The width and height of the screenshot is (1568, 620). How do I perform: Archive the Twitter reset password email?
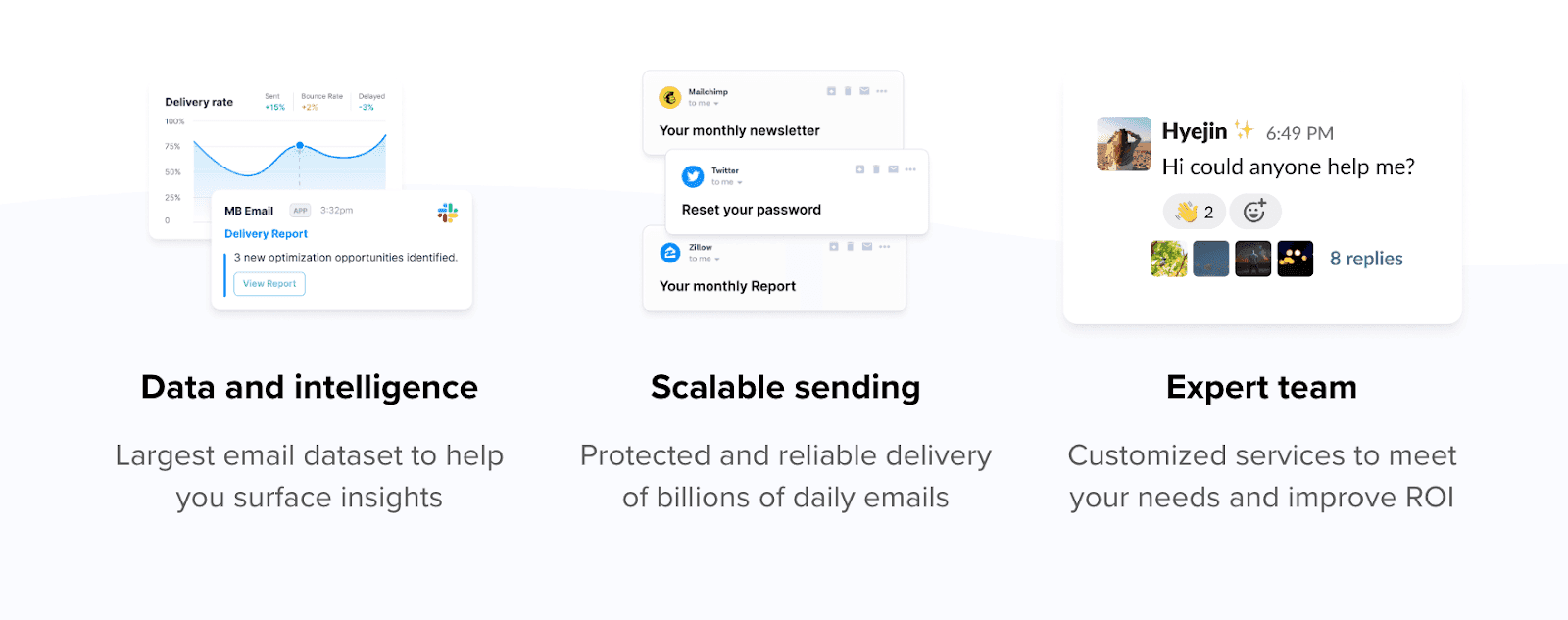pos(859,169)
